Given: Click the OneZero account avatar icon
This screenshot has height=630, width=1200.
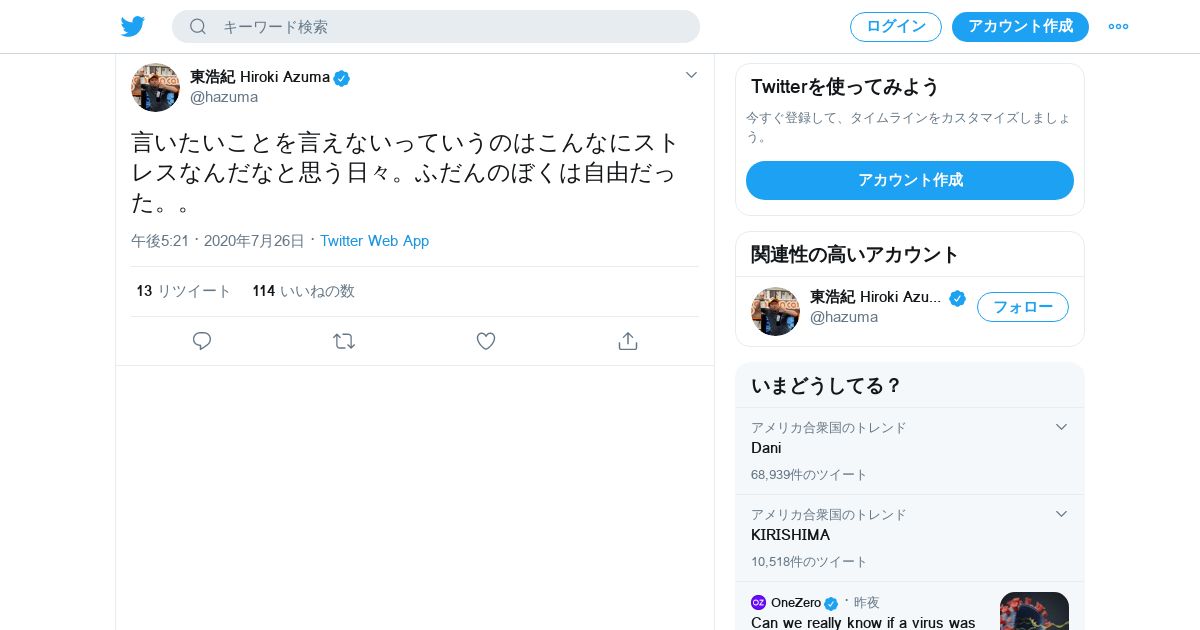Looking at the screenshot, I should (758, 602).
